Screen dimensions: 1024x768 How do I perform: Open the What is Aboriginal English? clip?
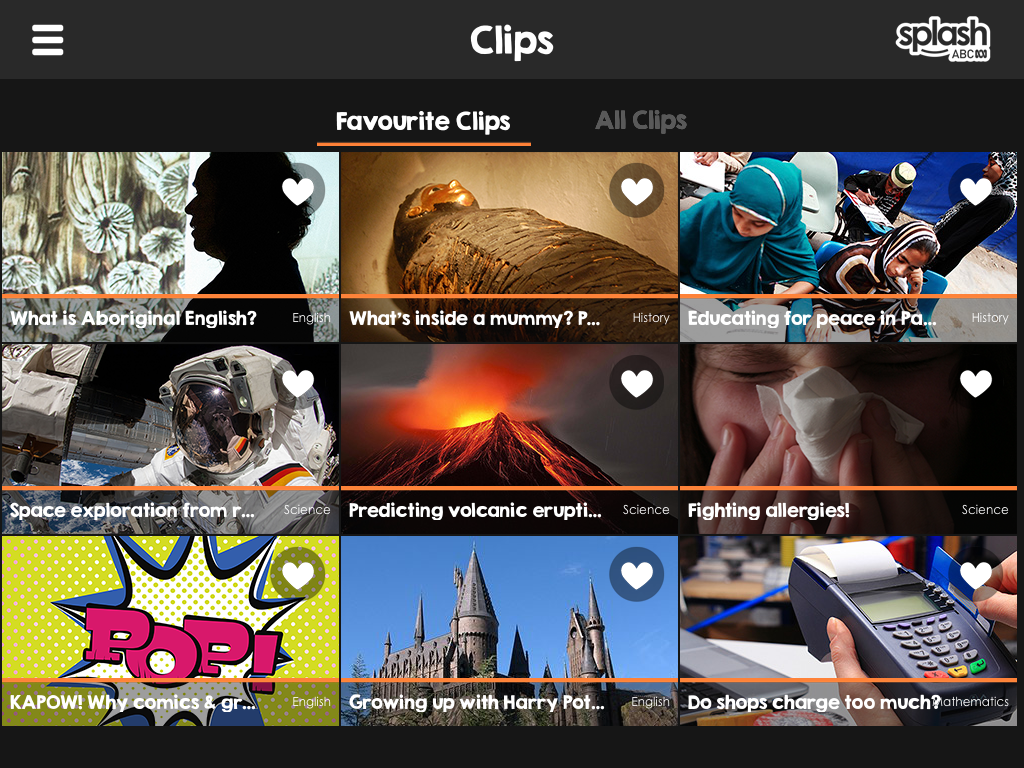pyautogui.click(x=133, y=318)
